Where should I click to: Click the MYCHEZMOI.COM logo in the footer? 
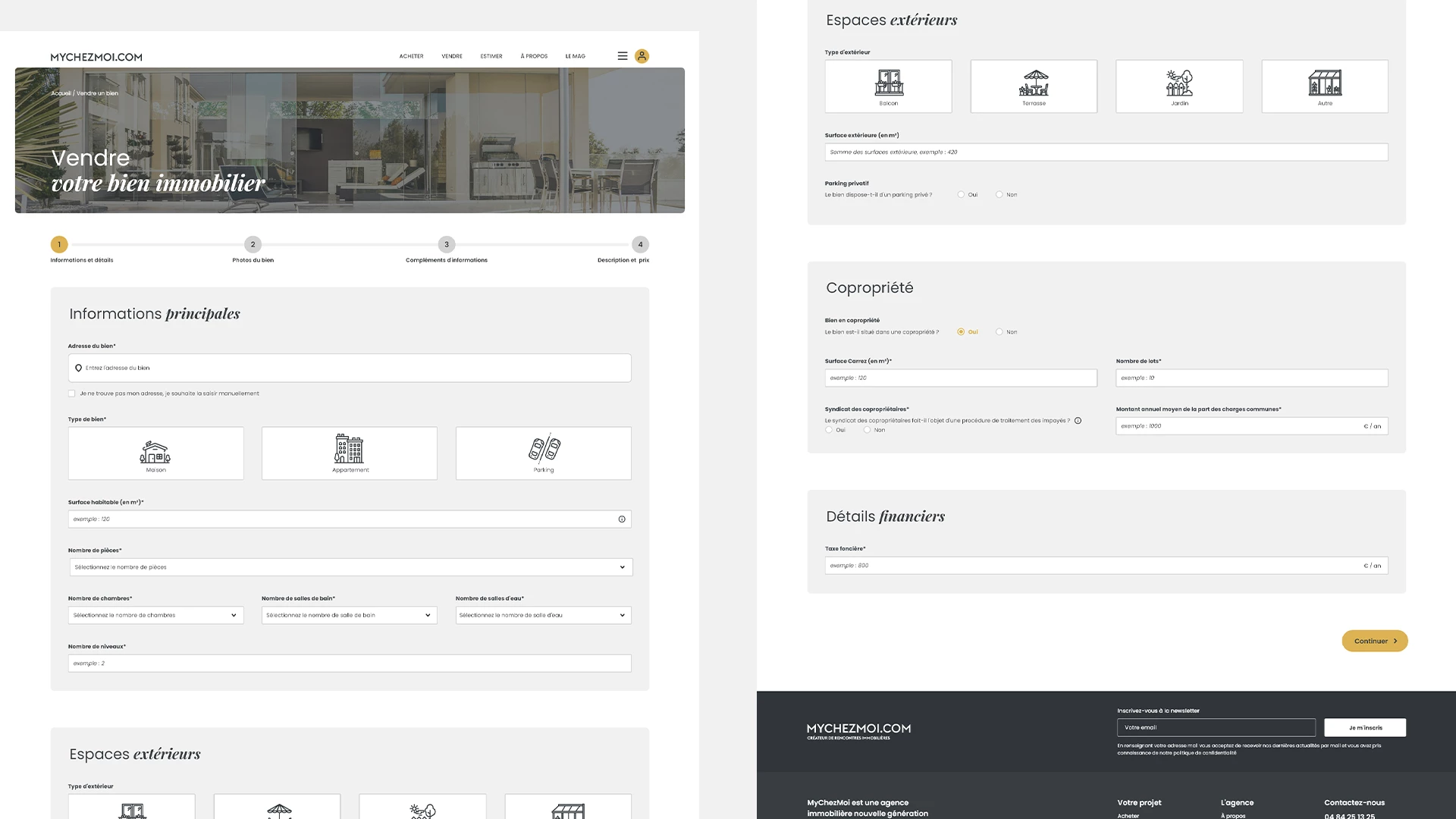(859, 730)
